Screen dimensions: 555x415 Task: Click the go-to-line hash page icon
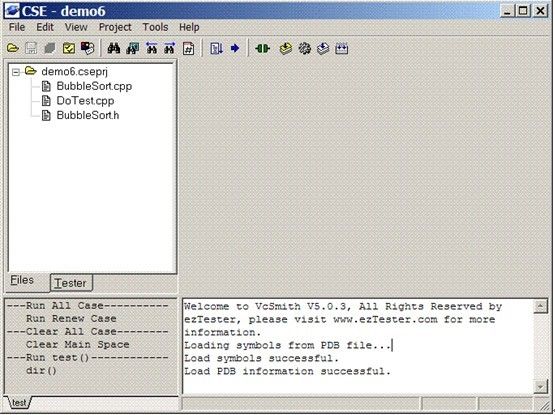pyautogui.click(x=188, y=48)
